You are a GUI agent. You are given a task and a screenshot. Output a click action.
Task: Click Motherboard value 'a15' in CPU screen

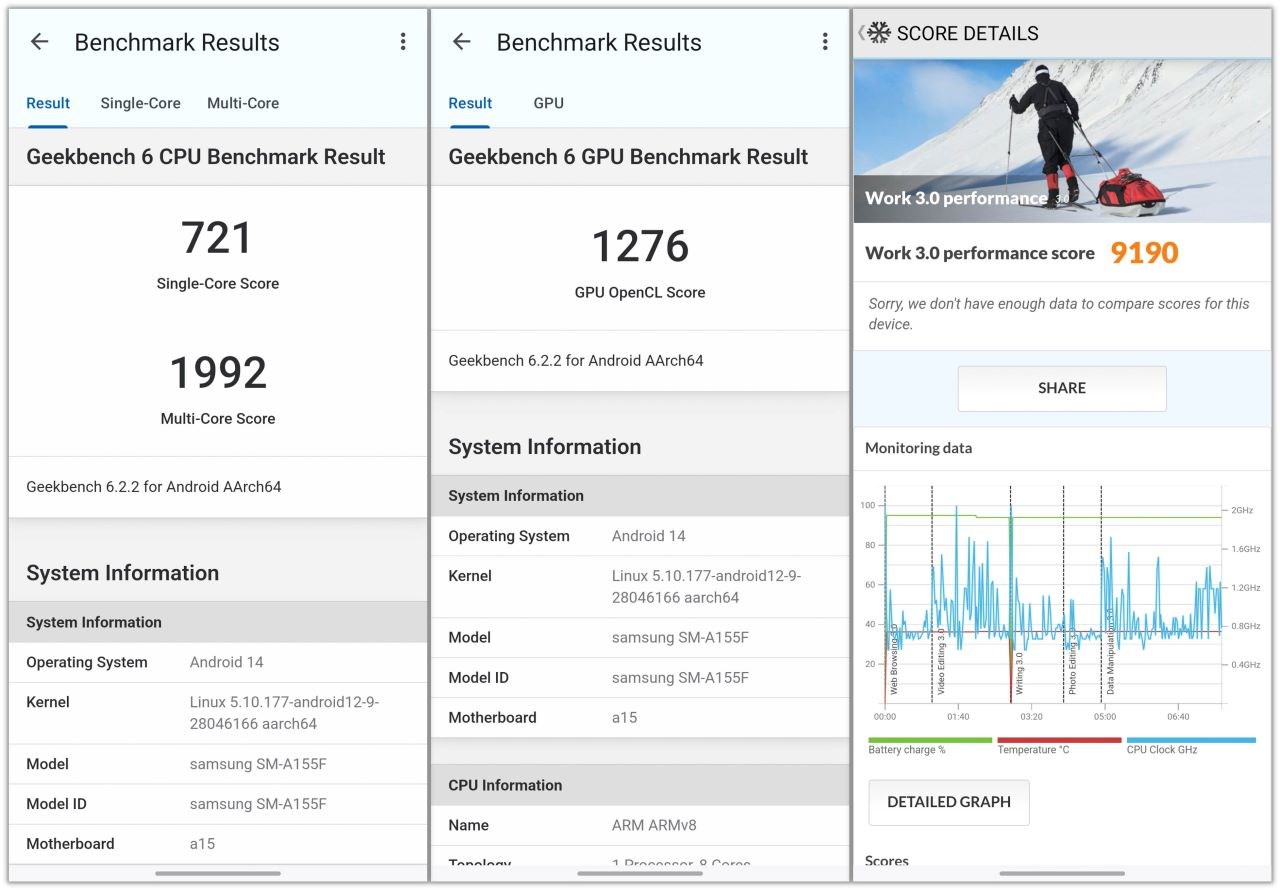tap(202, 844)
